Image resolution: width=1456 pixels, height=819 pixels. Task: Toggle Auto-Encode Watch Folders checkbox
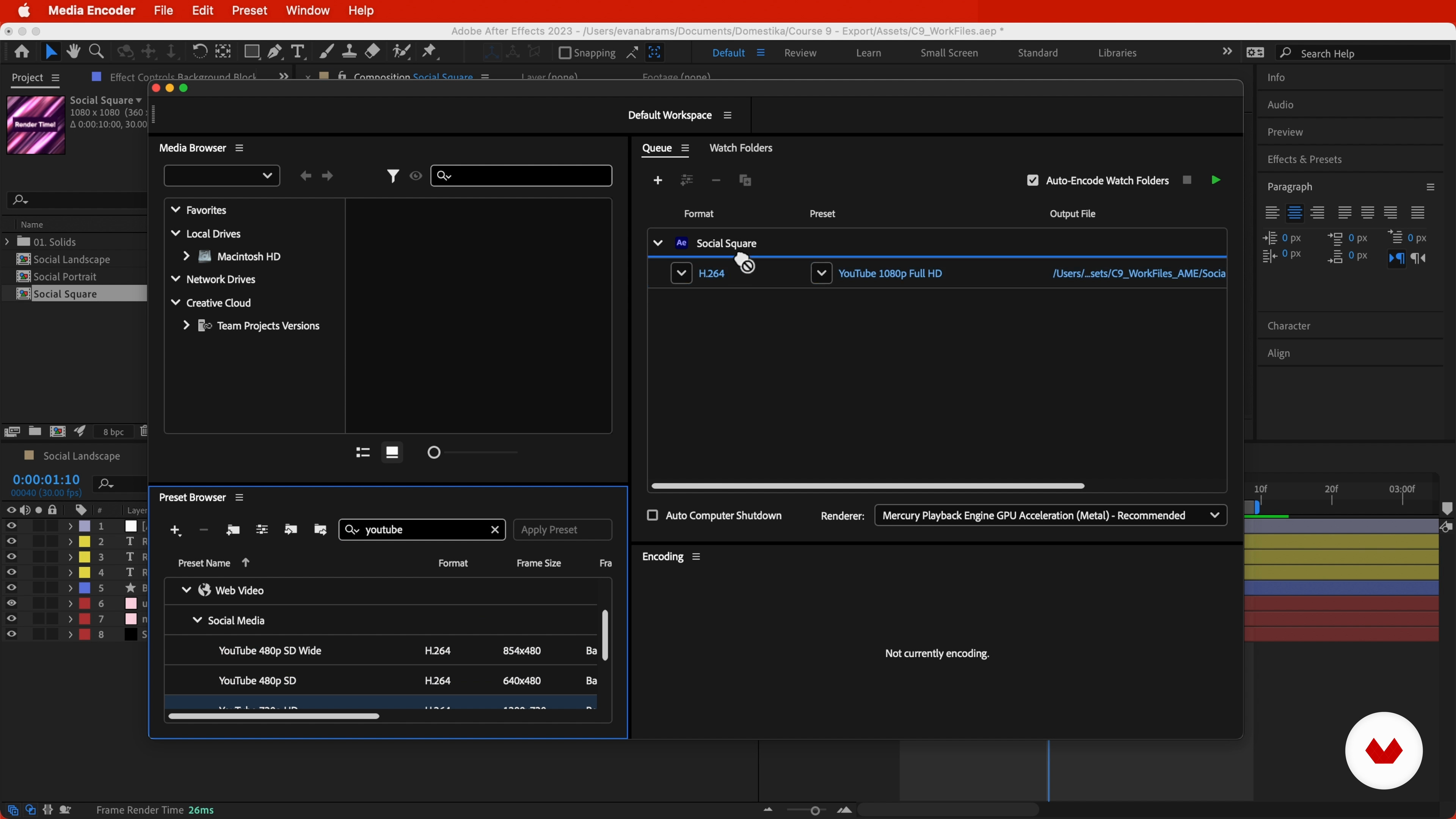(x=1032, y=180)
